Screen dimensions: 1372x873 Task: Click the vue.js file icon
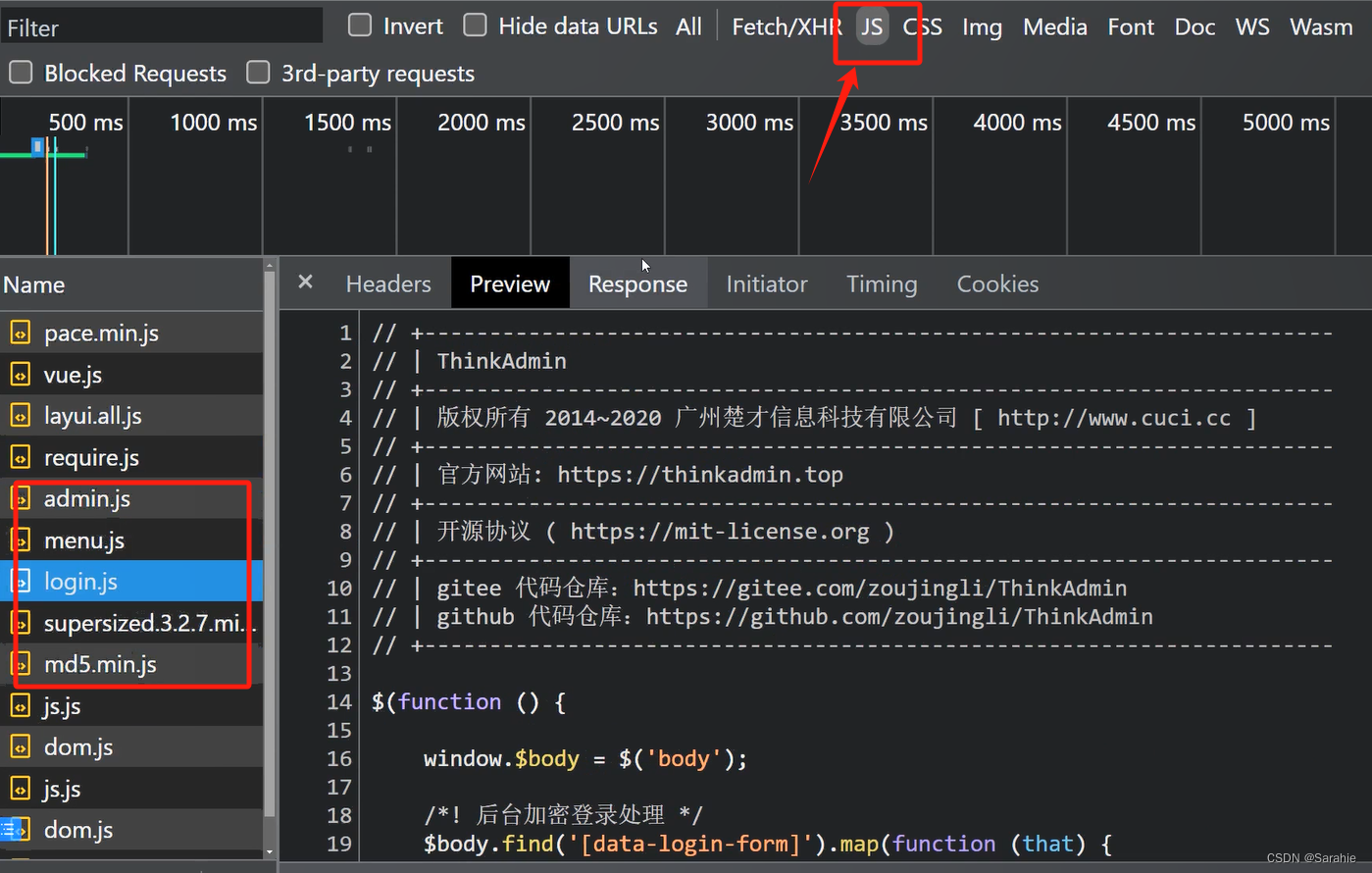tap(20, 375)
